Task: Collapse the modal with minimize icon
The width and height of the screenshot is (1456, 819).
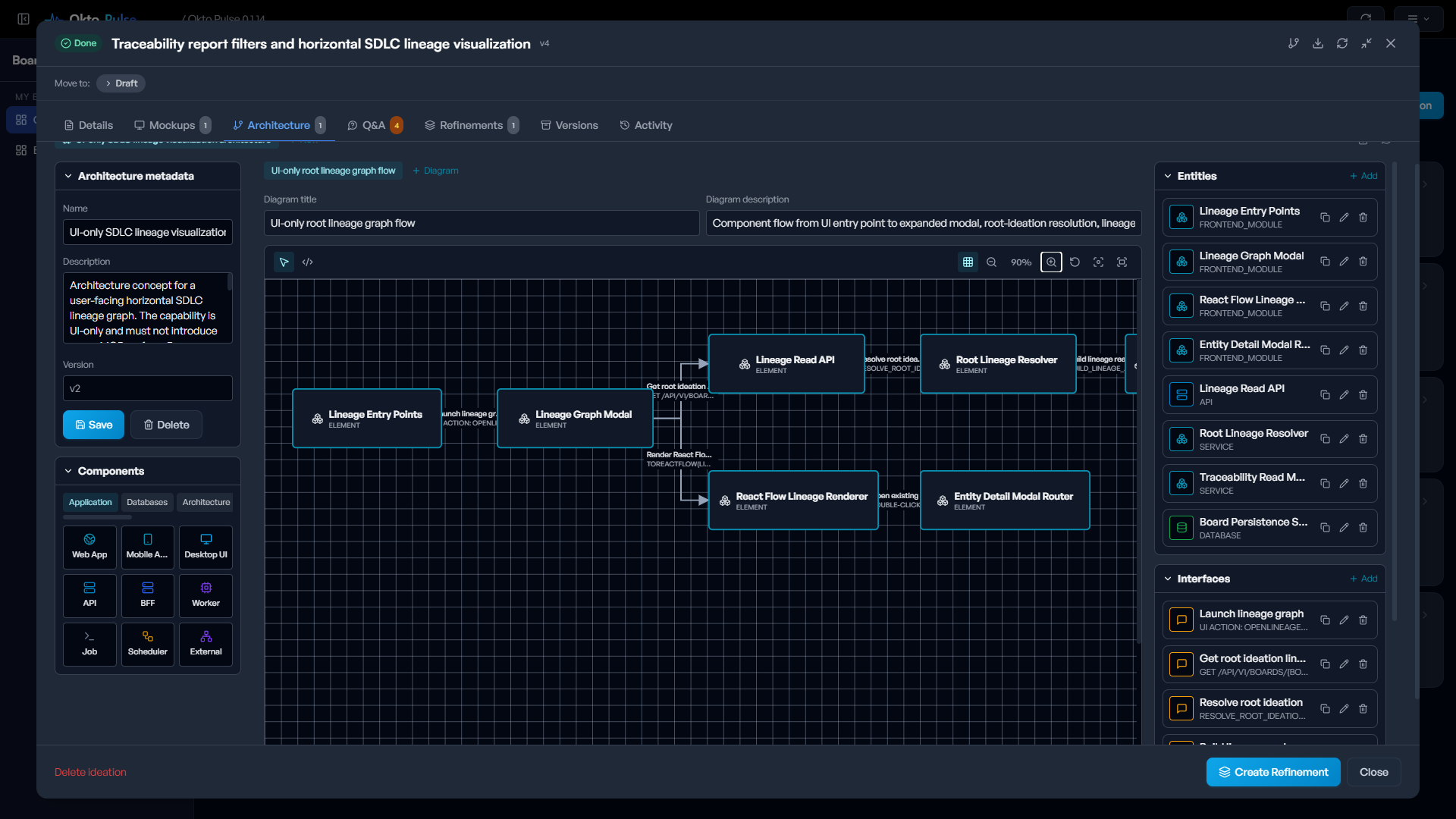Action: tap(1367, 43)
